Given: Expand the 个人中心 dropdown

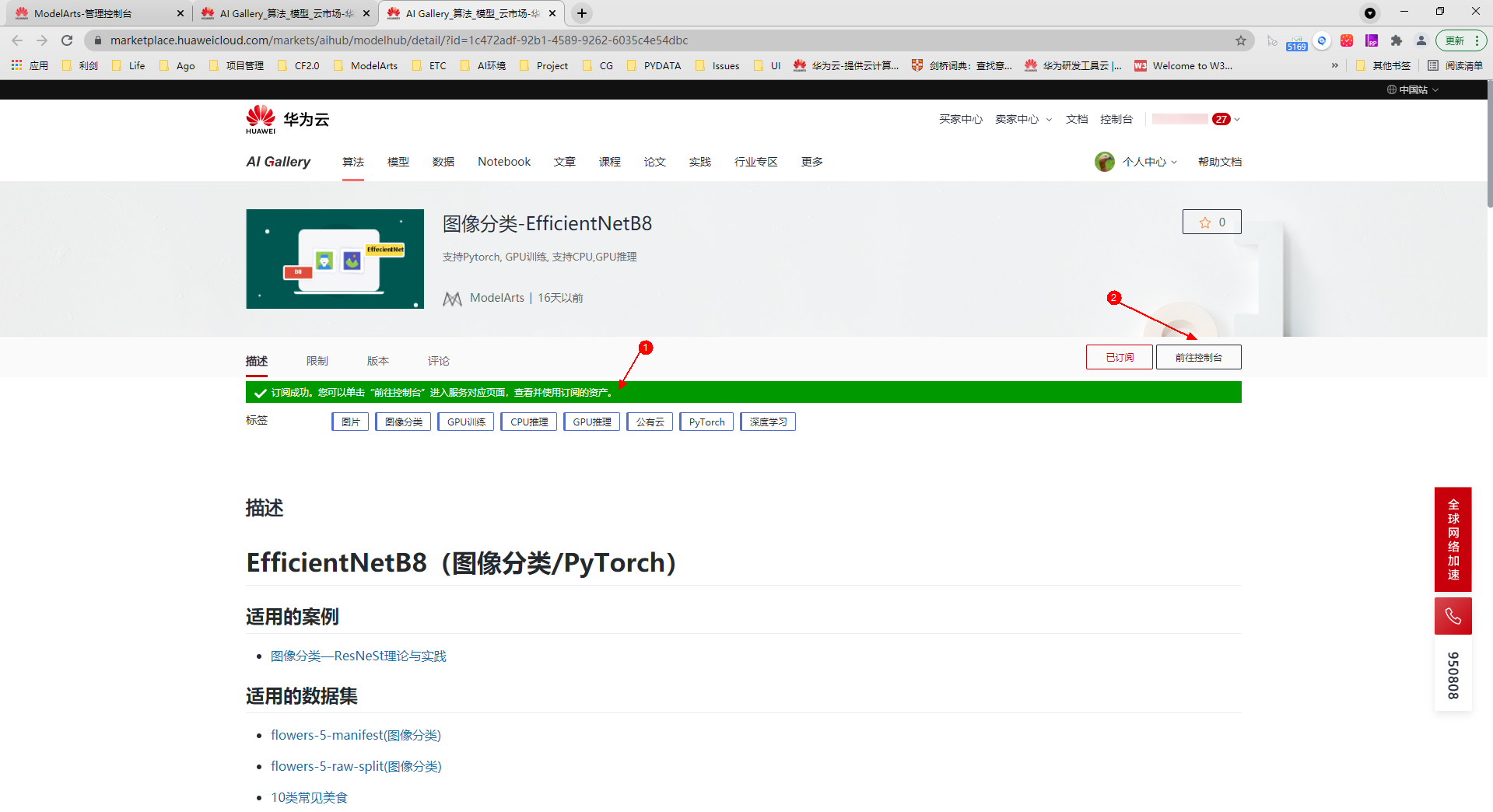Looking at the screenshot, I should (x=1149, y=162).
